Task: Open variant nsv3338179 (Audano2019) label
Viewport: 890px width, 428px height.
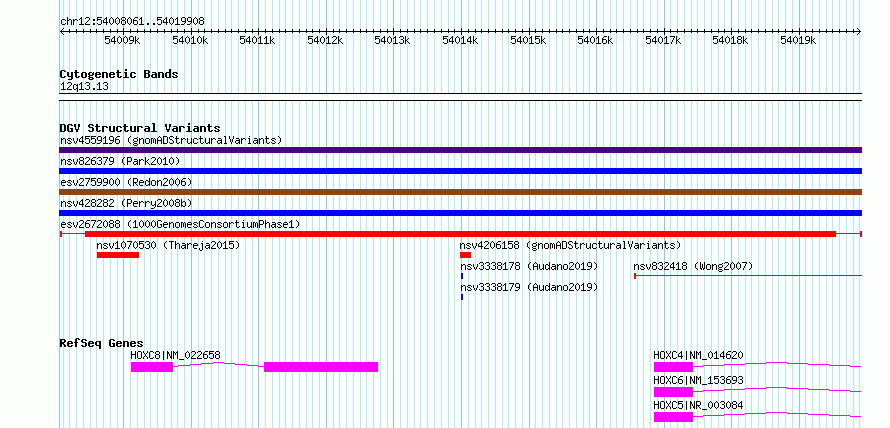Action: 529,287
